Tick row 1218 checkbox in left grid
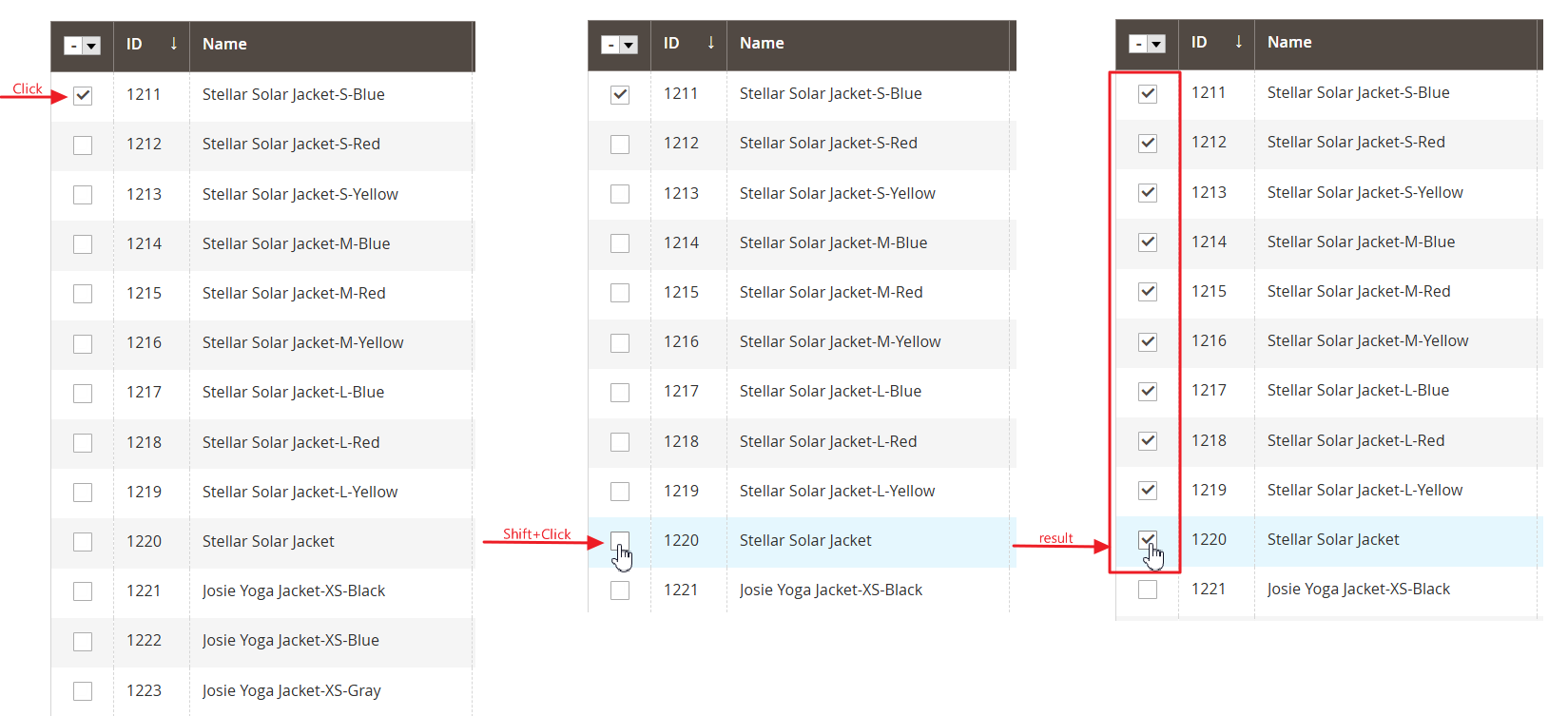Viewport: 1568px width, 716px height. tap(83, 442)
